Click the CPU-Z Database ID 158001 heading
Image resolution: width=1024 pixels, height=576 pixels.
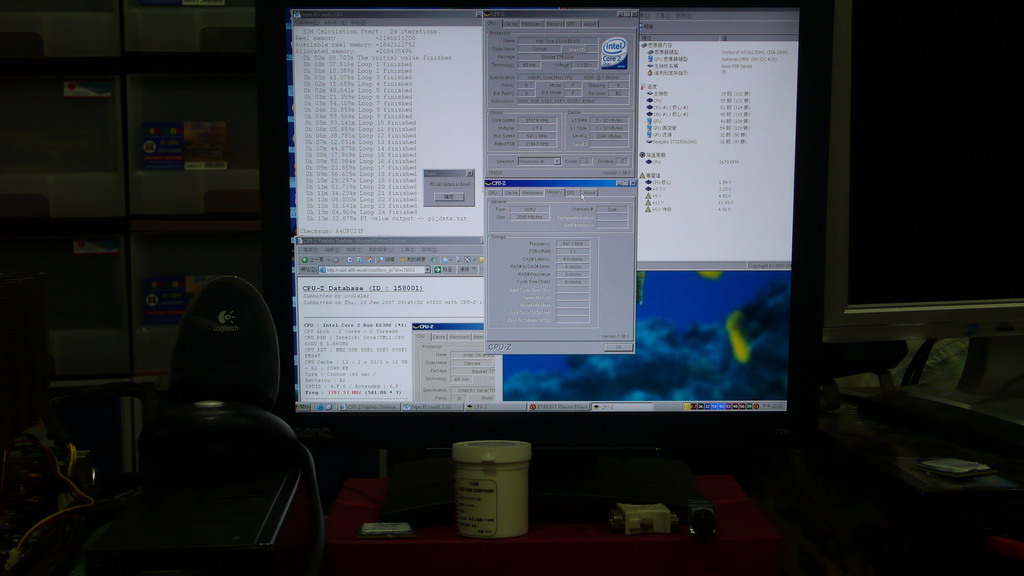pos(362,288)
